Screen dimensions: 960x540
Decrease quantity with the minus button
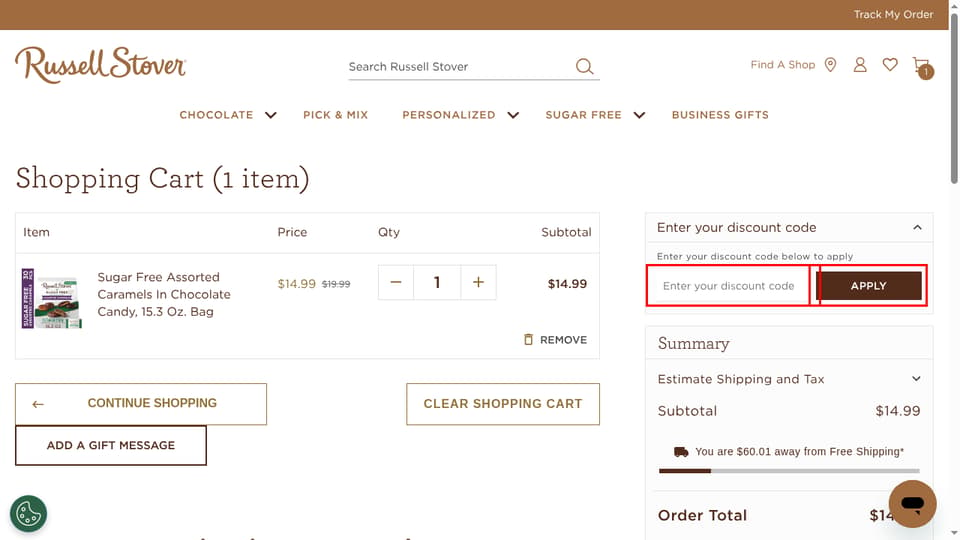pyautogui.click(x=396, y=282)
